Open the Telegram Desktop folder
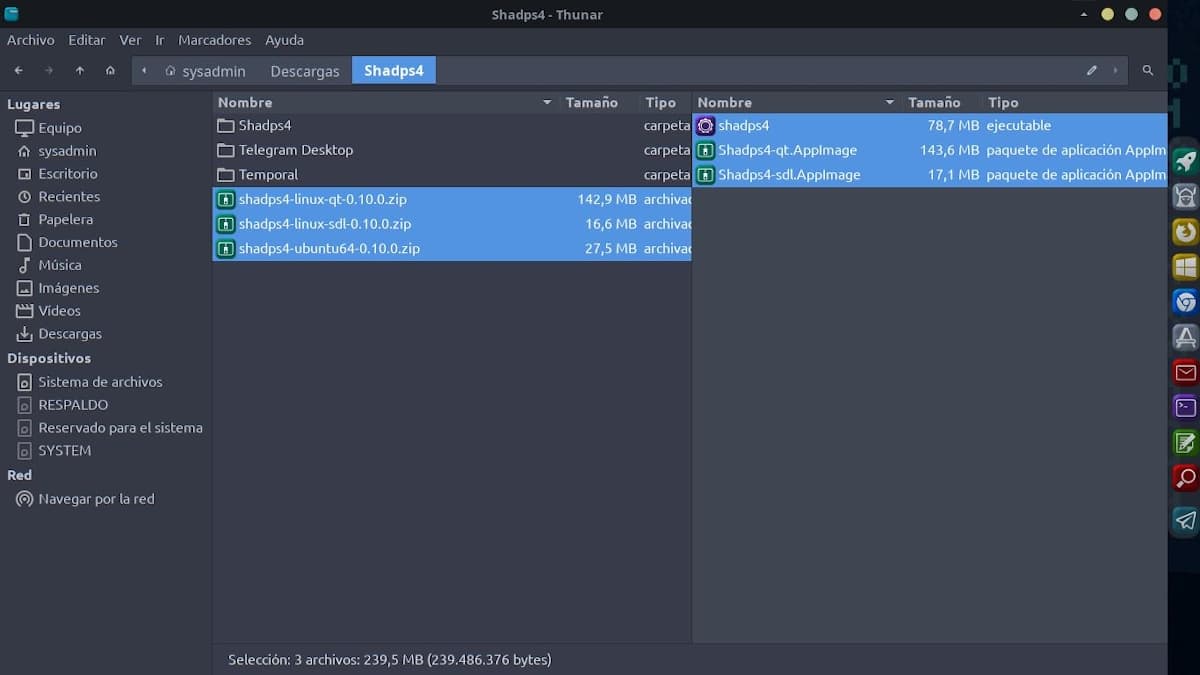This screenshot has height=675, width=1200. [x=295, y=150]
